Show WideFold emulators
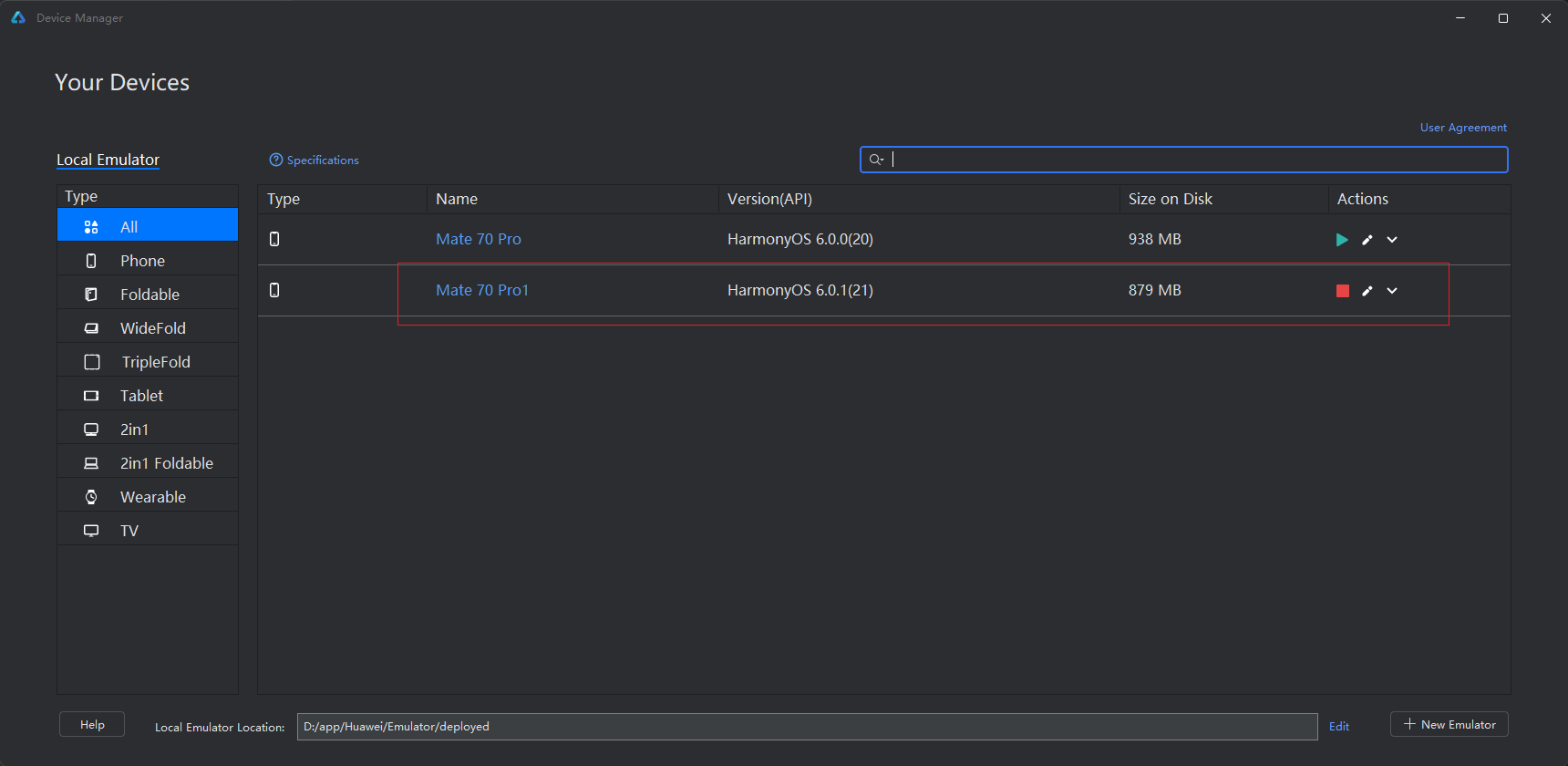The width and height of the screenshot is (1568, 766). 152,328
